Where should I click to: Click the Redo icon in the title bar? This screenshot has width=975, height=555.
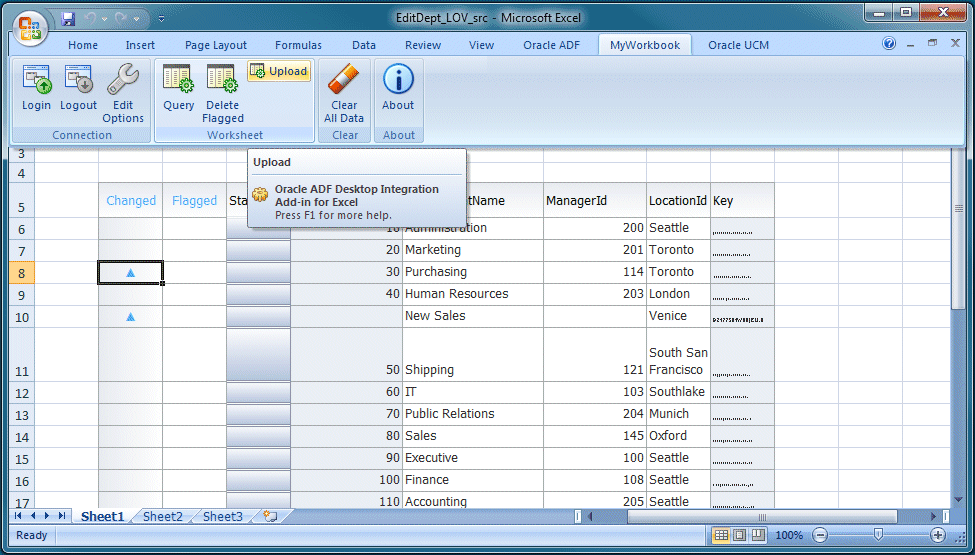[121, 19]
